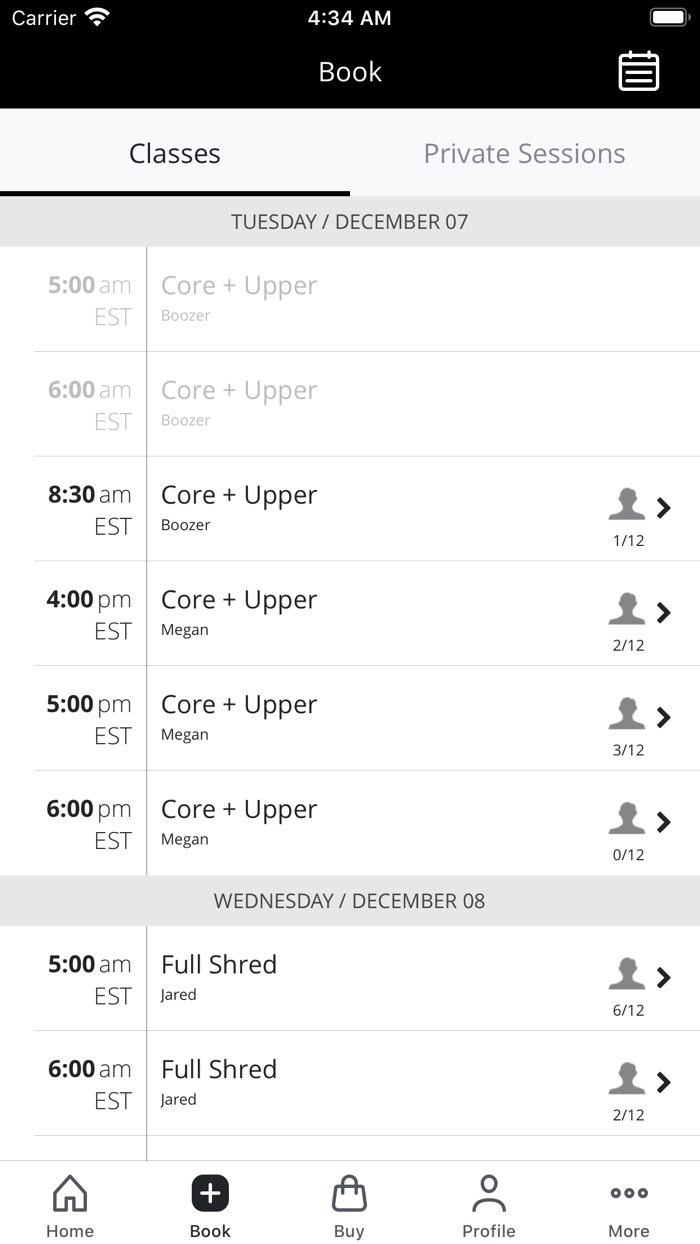Tap attendee icon showing 6/12 spots
The image size is (700, 1244).
627,975
